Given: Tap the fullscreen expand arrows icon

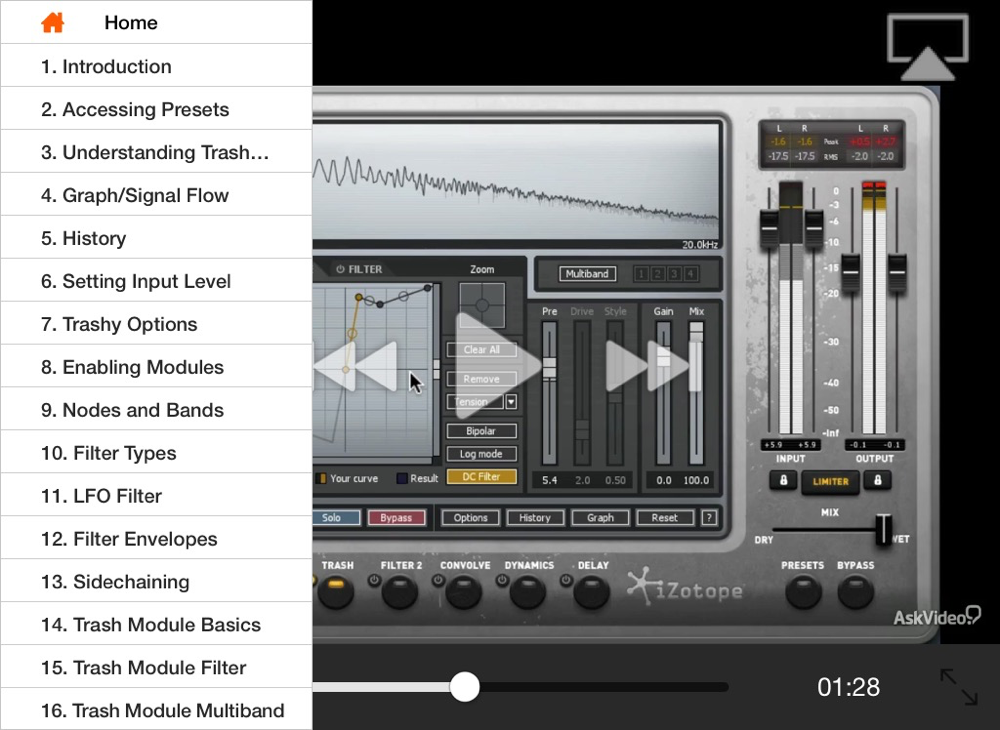Looking at the screenshot, I should tap(959, 687).
